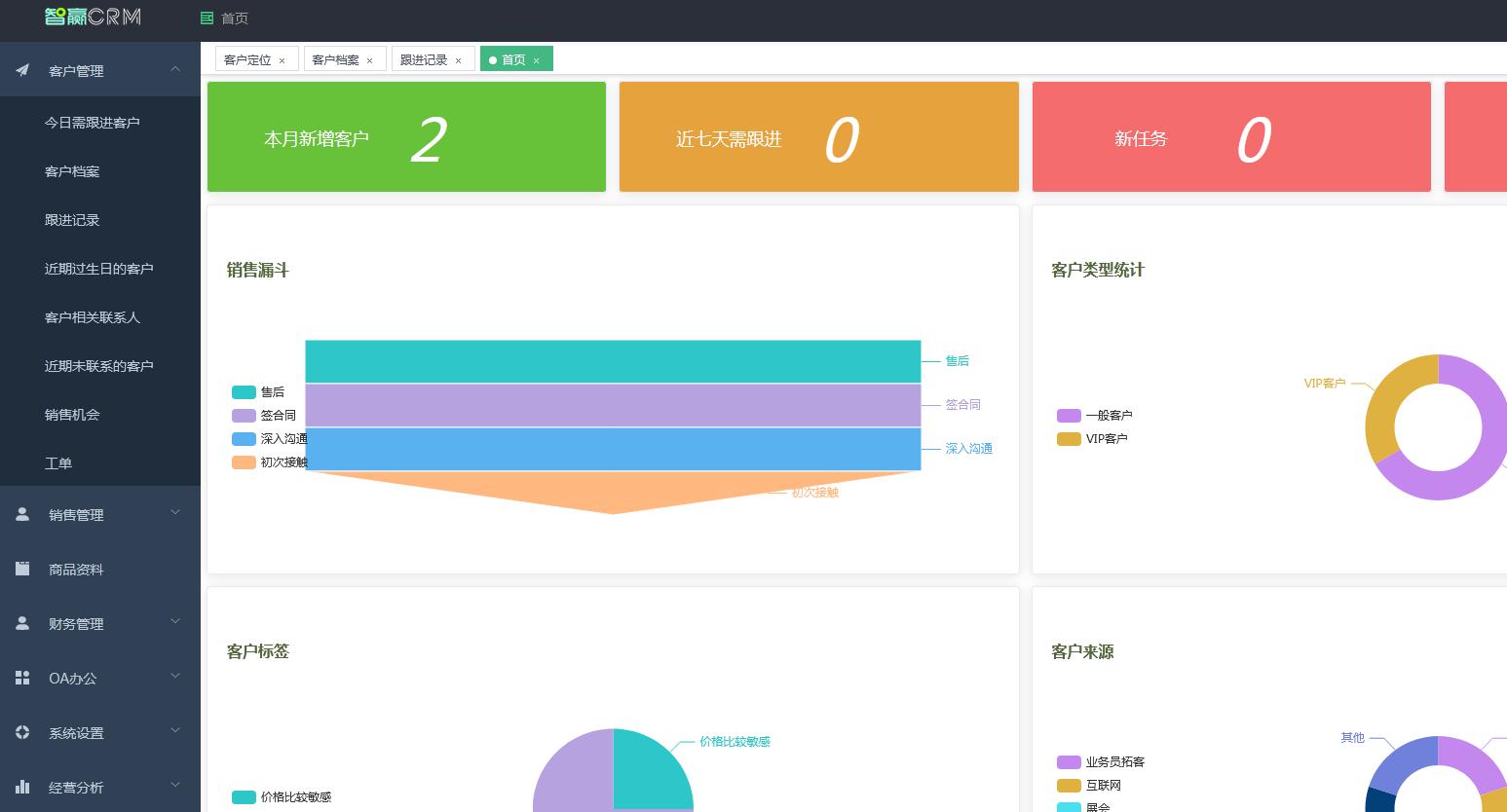Toggle 售后 legend in sales funnel
The image size is (1507, 812).
(258, 392)
